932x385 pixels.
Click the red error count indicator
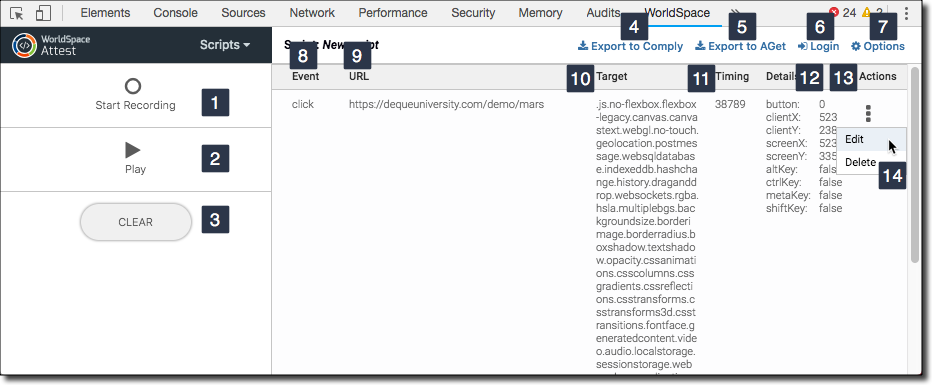[x=842, y=12]
